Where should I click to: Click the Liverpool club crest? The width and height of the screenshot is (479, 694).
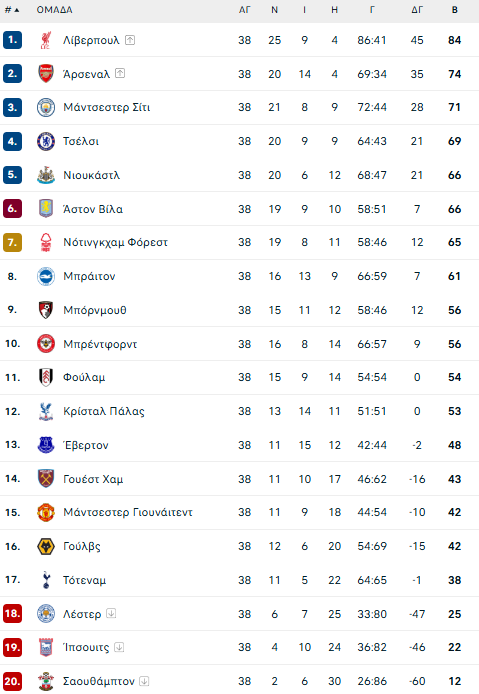tap(46, 40)
